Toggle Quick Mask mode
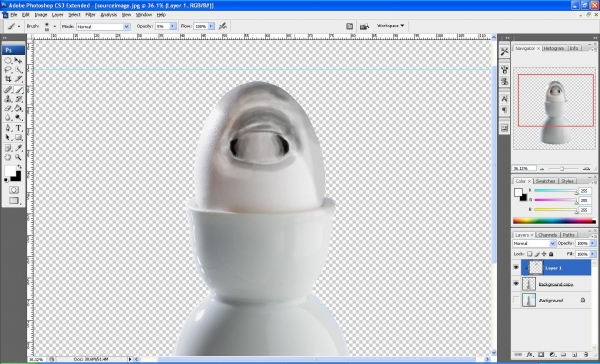The image size is (600, 364). (x=14, y=190)
